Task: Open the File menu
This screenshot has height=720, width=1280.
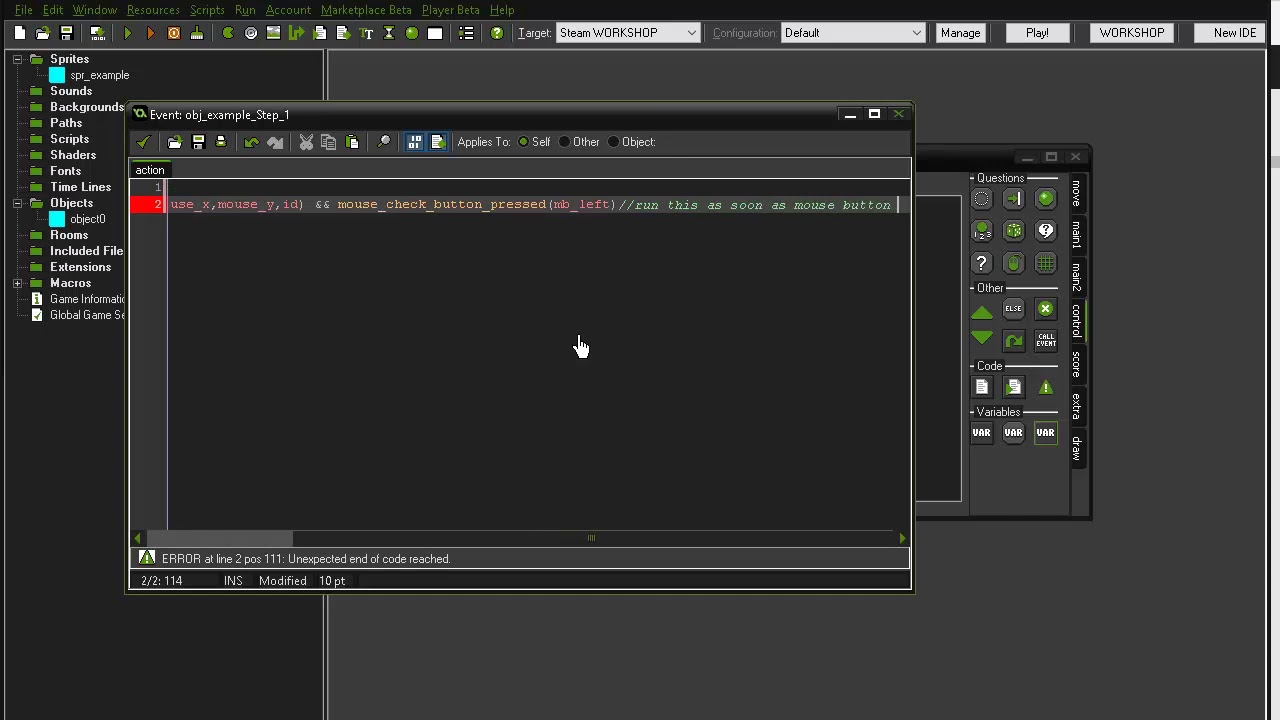Action: pos(24,10)
